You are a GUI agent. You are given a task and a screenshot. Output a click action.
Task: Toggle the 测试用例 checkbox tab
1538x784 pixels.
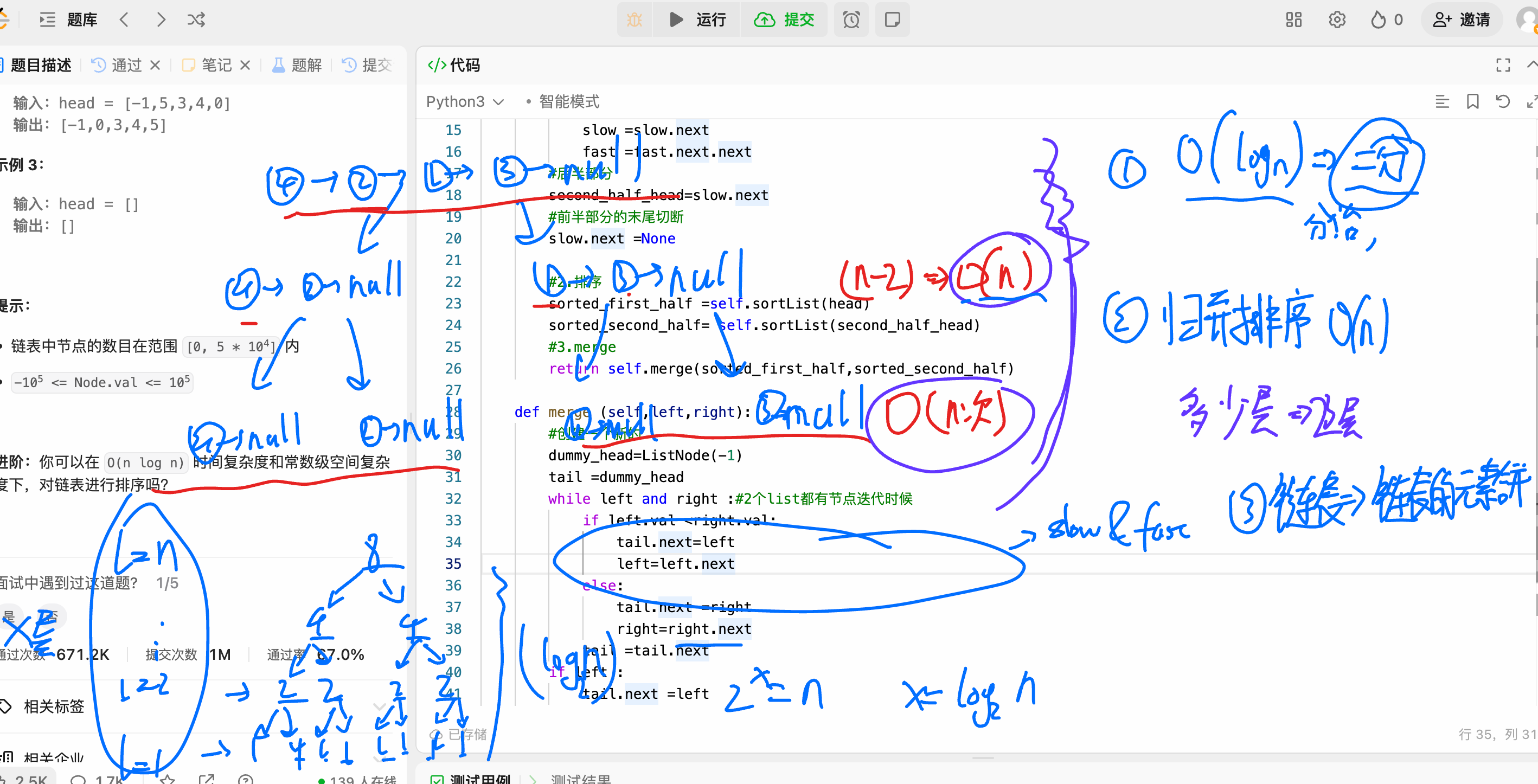coord(471,779)
